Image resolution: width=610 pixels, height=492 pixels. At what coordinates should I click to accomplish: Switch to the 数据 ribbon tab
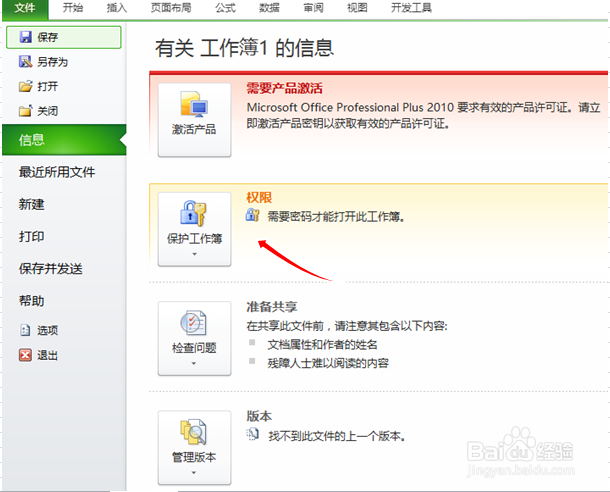(x=269, y=8)
